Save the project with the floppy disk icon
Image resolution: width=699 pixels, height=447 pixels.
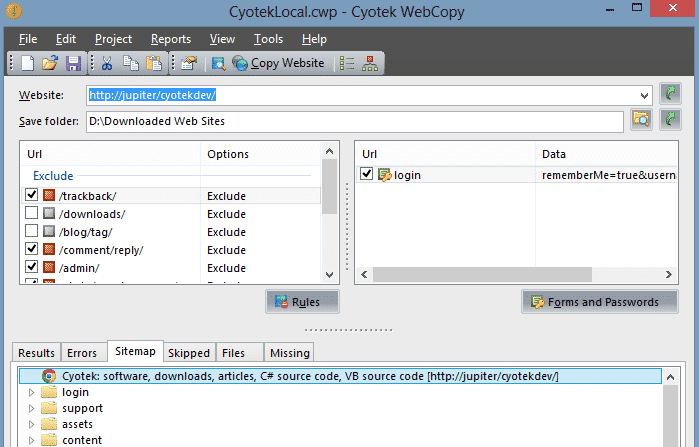[74, 63]
